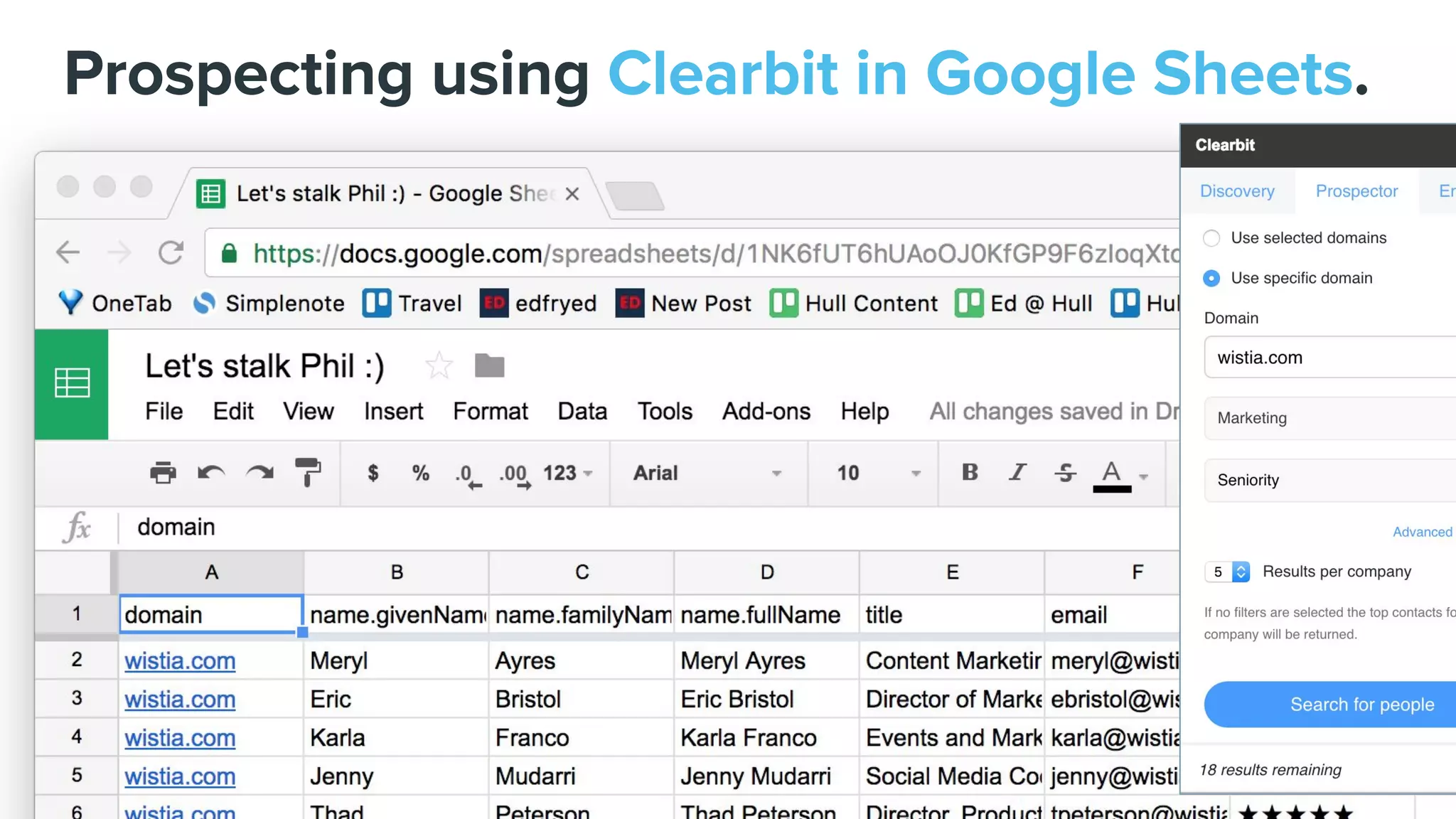Toggle bold formatting button
The height and width of the screenshot is (819, 1456).
(970, 473)
